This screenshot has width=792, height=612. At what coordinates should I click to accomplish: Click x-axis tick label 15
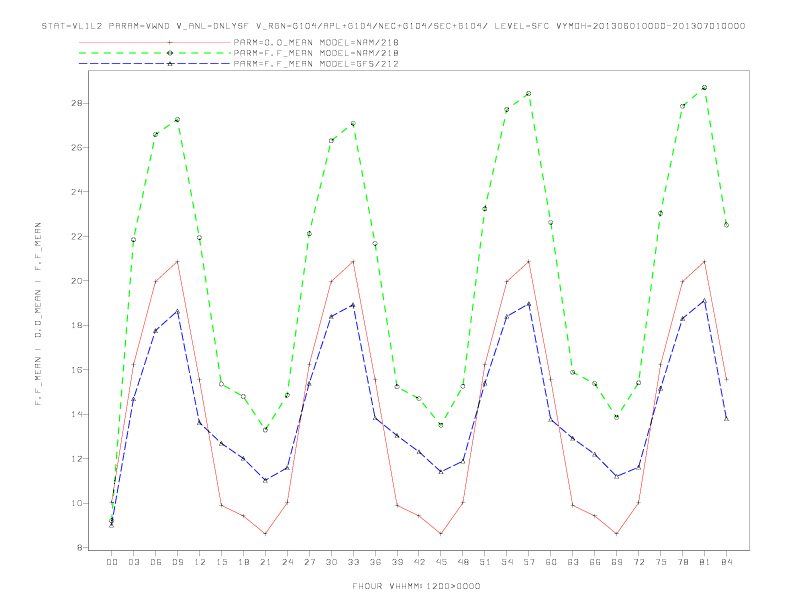221,562
